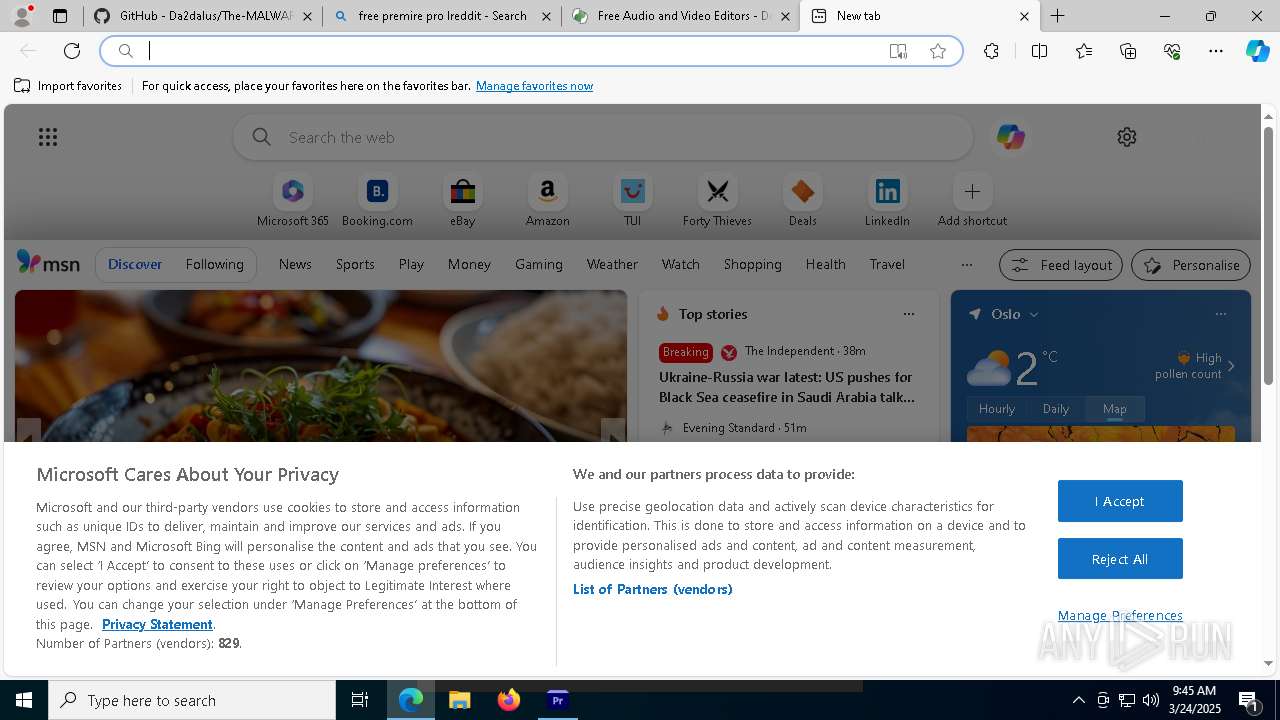Open Forty Thieves shortcut

[717, 201]
